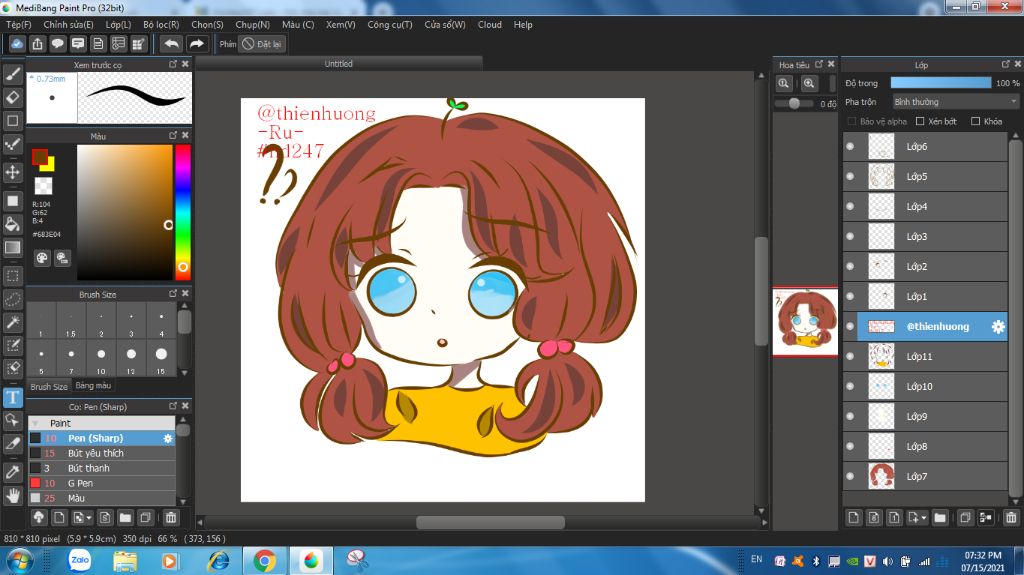Open the Tệp(F) menu
The height and width of the screenshot is (575, 1024).
coord(18,25)
